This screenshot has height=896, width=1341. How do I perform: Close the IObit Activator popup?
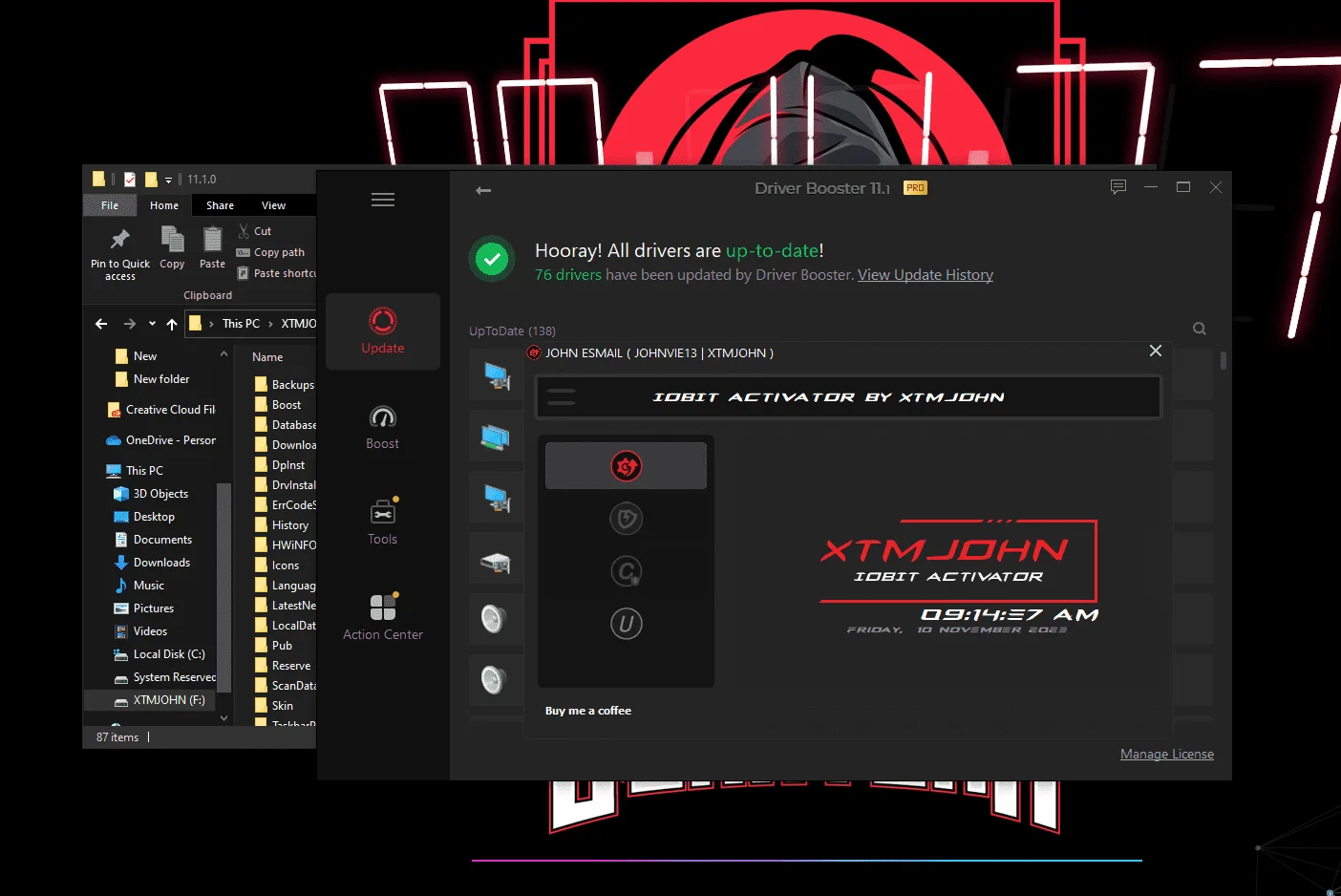(1156, 351)
